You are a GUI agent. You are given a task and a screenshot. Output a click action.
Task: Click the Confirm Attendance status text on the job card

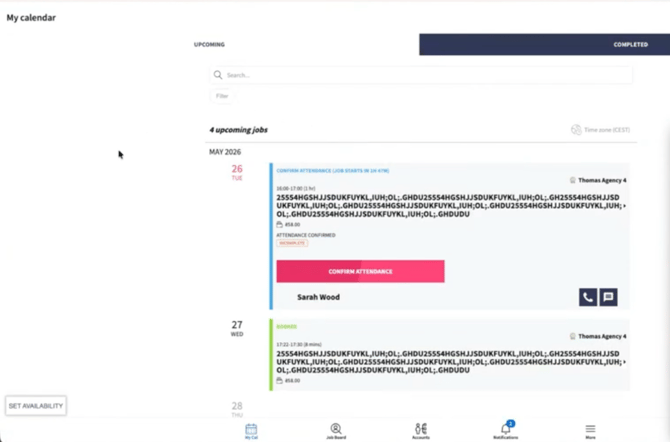pos(332,171)
